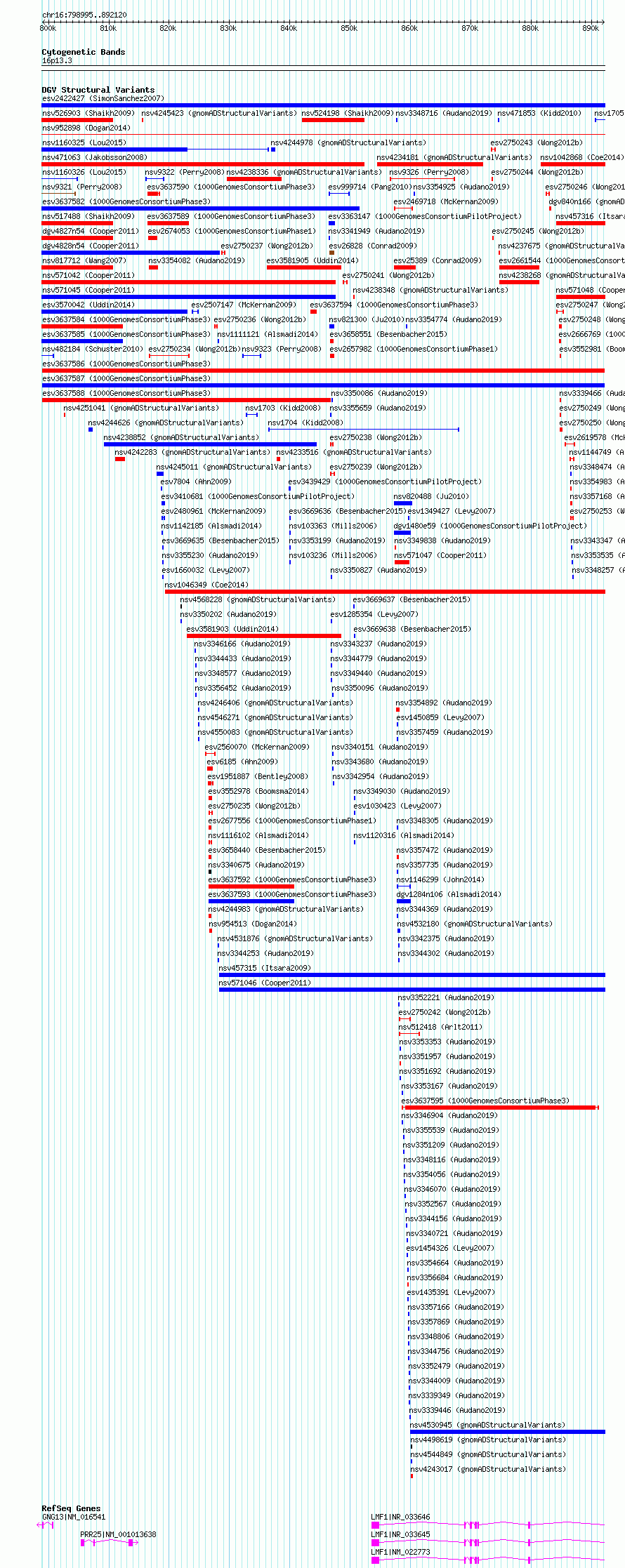
Task: Select the 850k position on the ruler
Action: [349, 29]
